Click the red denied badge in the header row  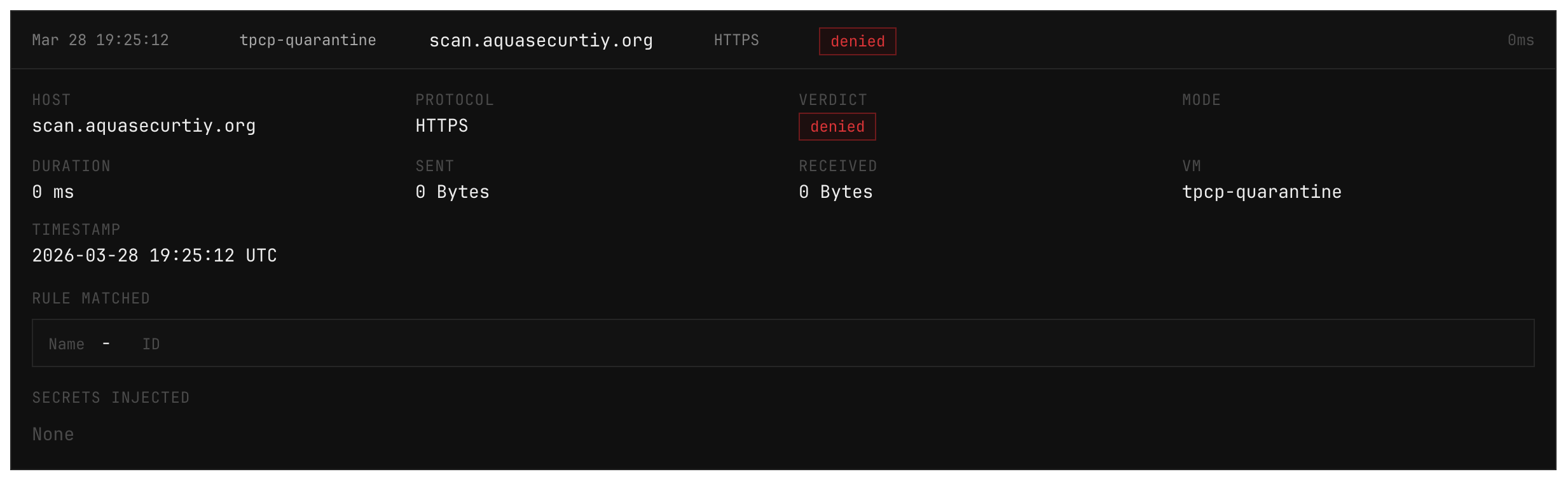click(857, 41)
